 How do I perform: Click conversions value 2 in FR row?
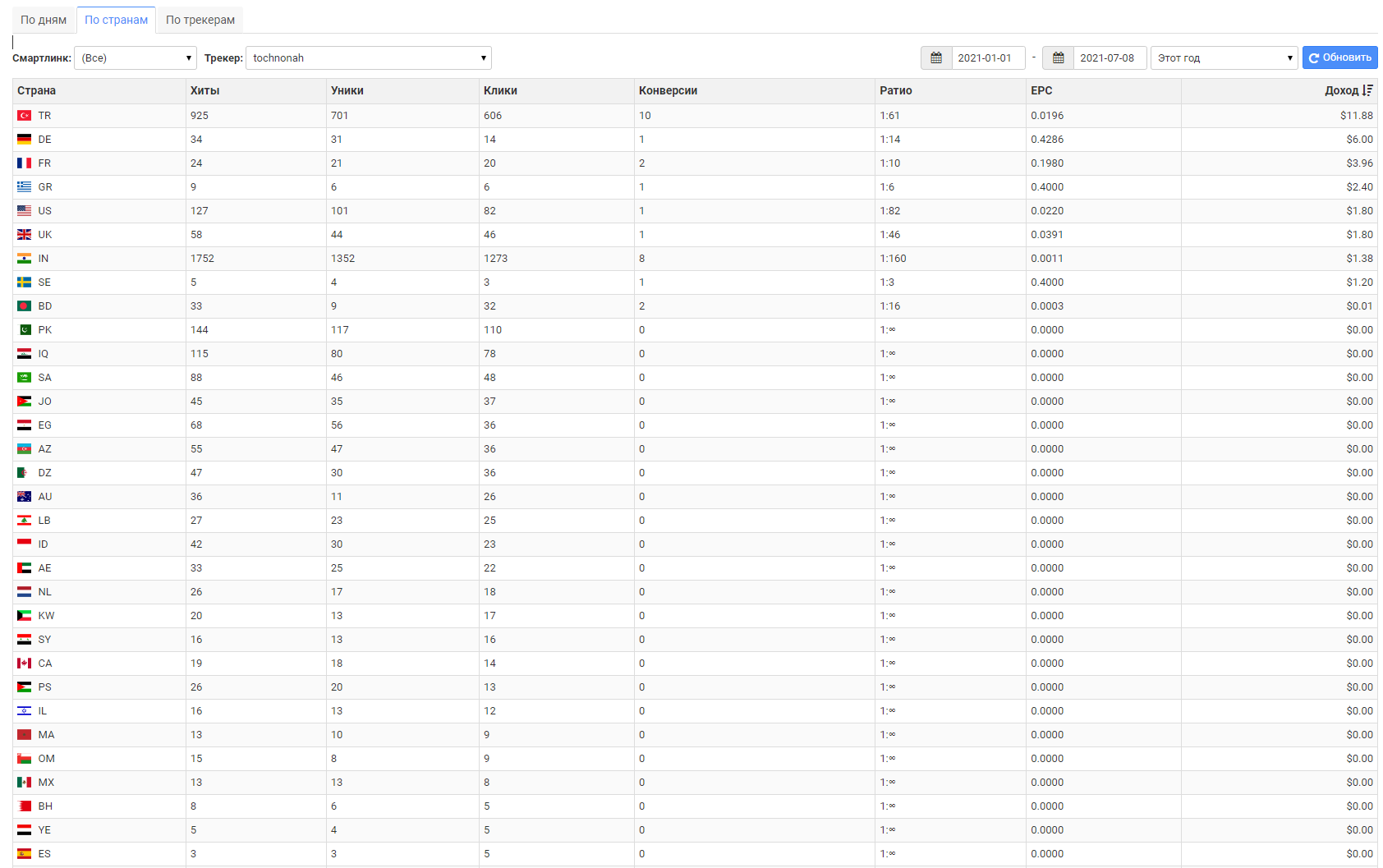[642, 163]
